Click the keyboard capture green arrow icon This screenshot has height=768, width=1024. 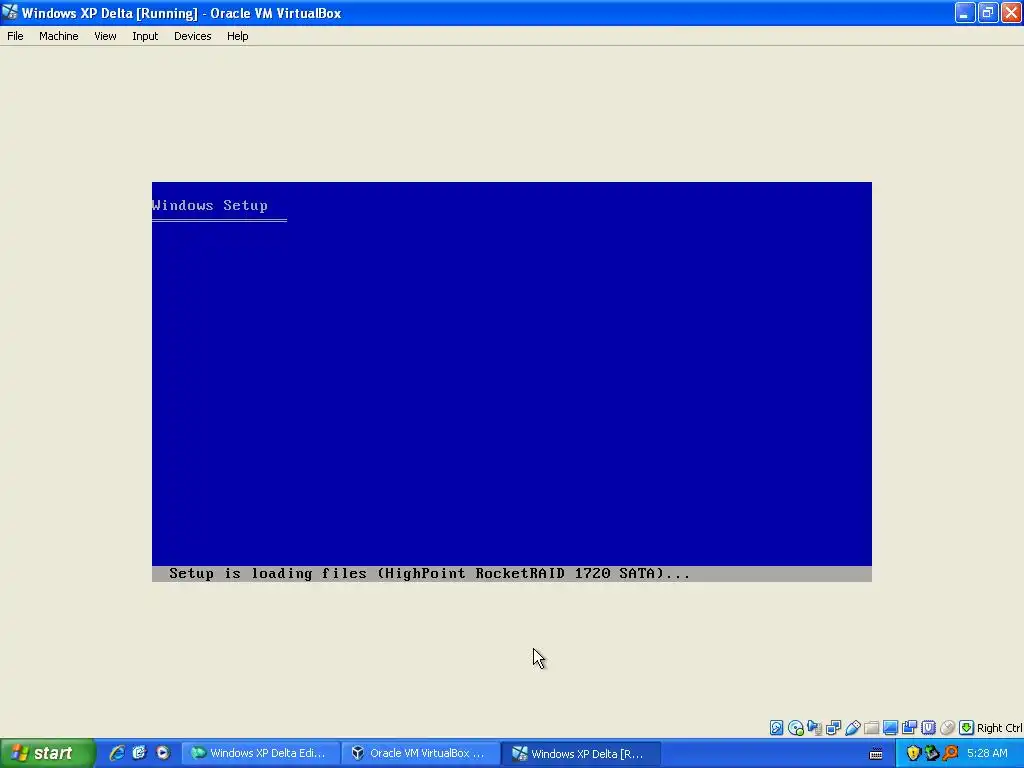pyautogui.click(x=967, y=728)
